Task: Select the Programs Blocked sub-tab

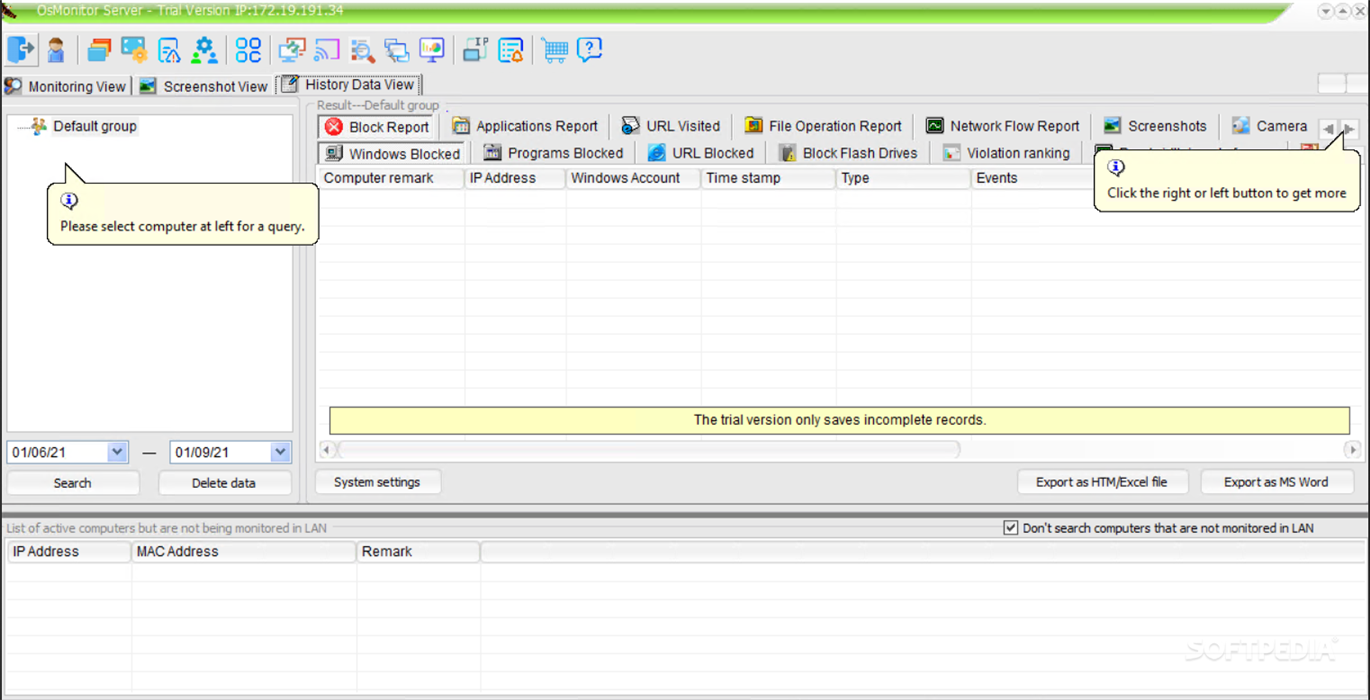Action: click(x=553, y=153)
